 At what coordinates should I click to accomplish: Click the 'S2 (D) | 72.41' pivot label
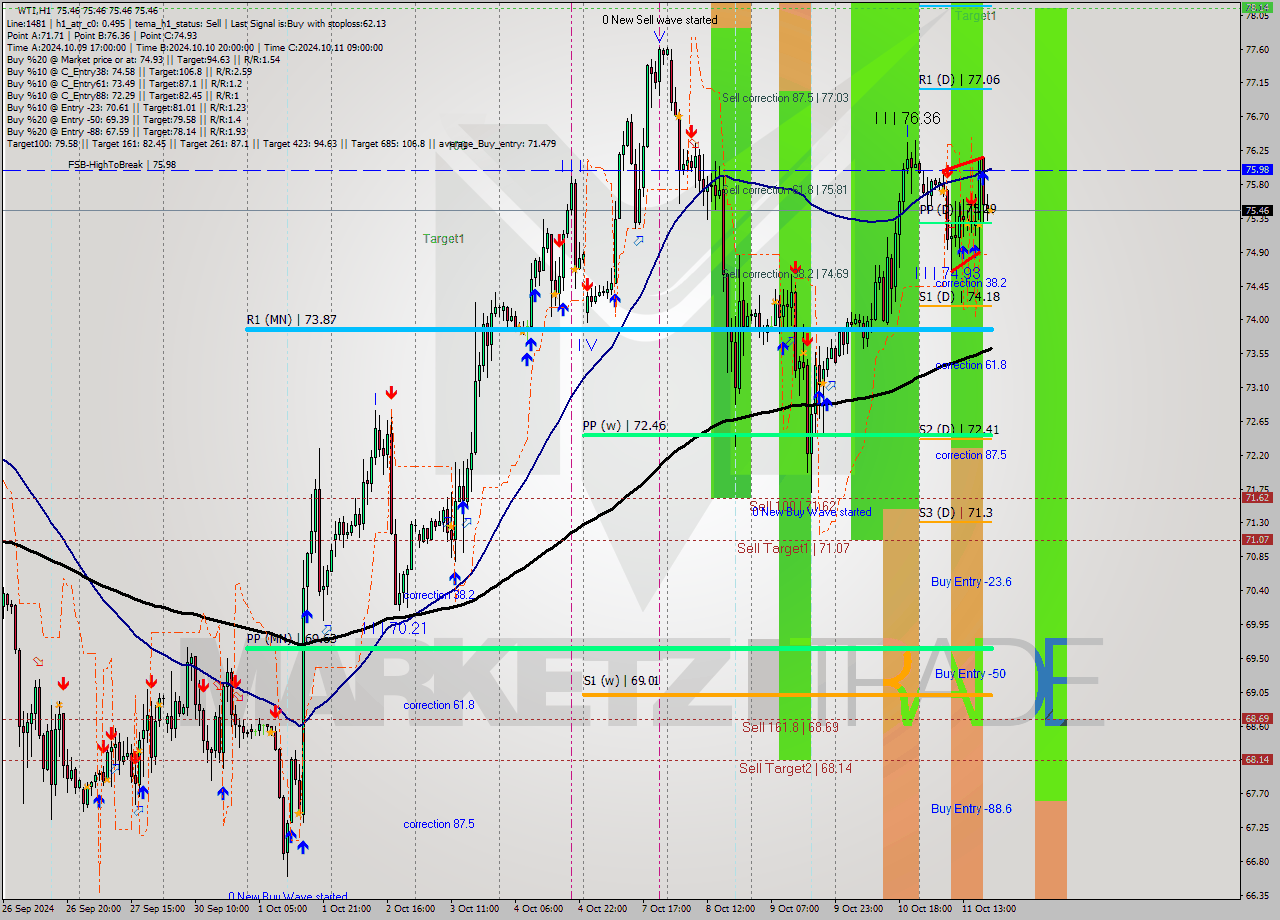click(959, 430)
